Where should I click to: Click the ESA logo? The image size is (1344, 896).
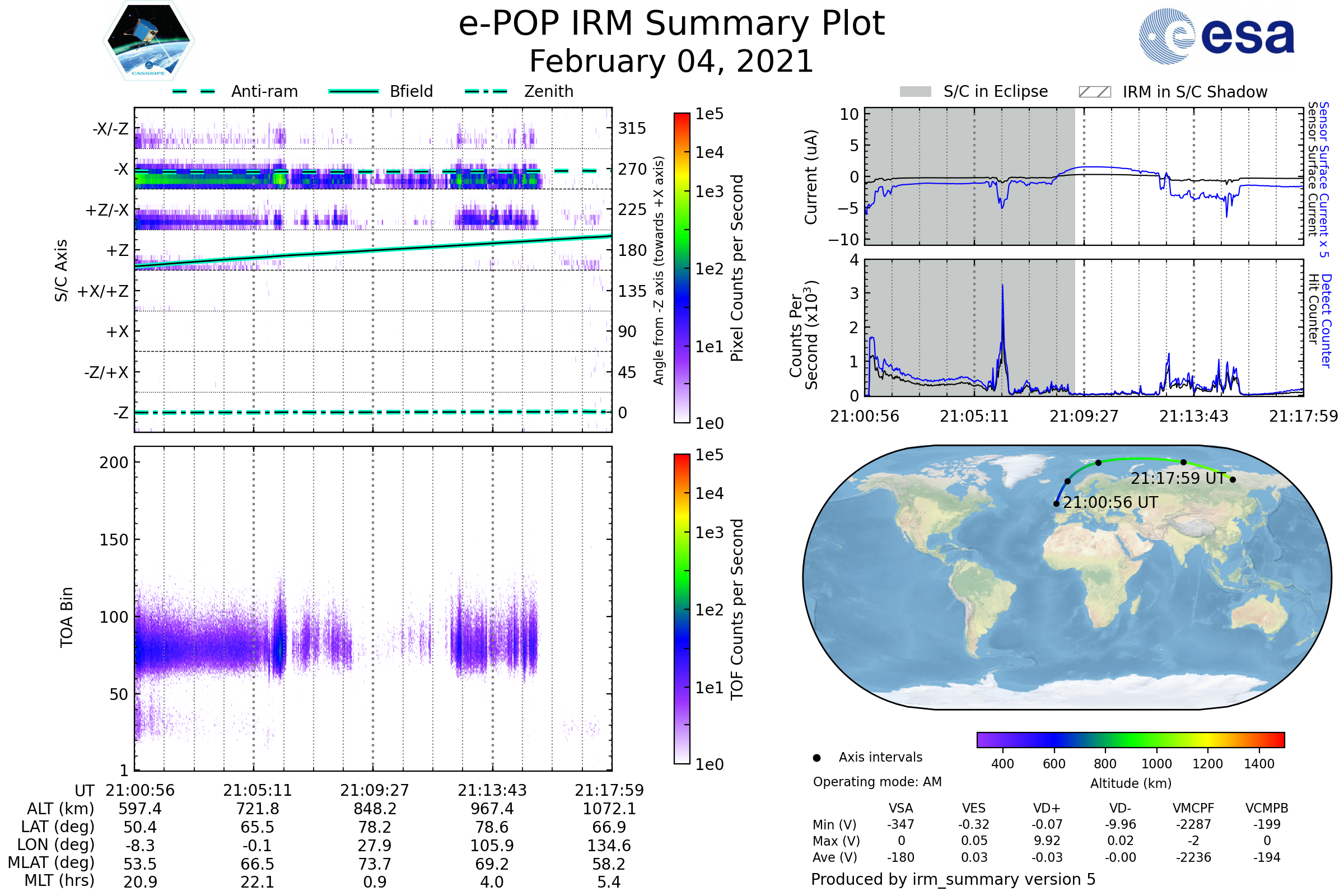click(1216, 35)
